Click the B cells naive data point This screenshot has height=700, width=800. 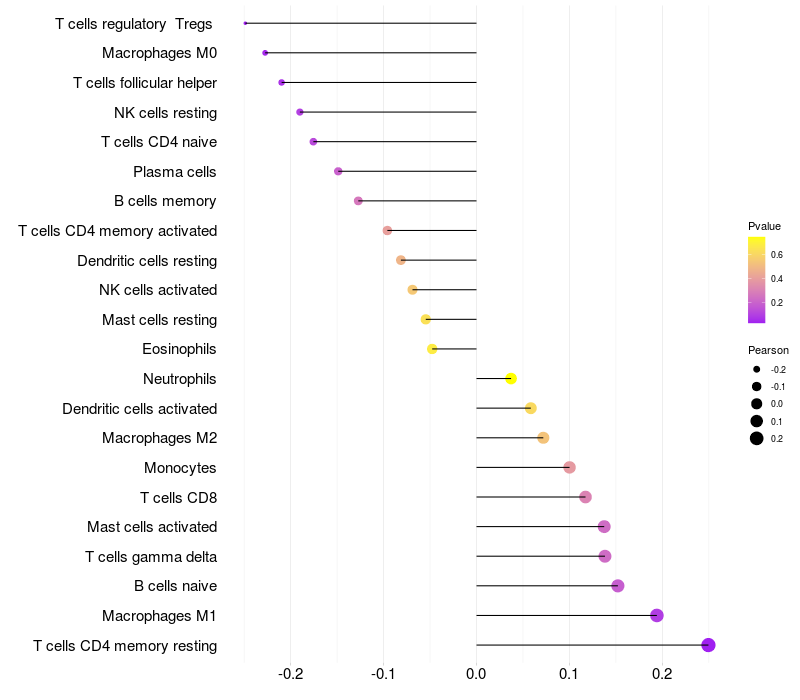point(618,586)
